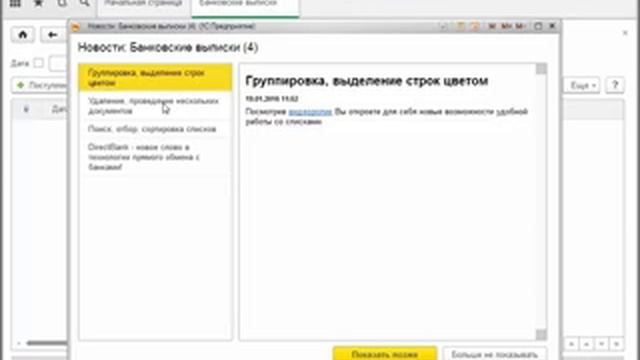Click the article scrollbar down button

(541, 335)
